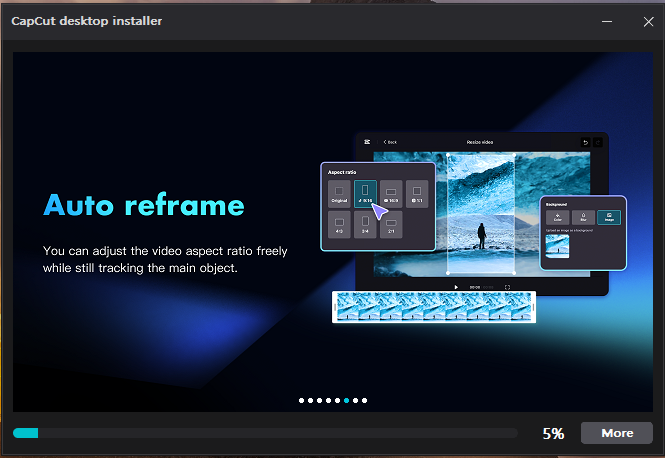665x458 pixels.
Task: Click the 5% progress percentage text
Action: pyautogui.click(x=553, y=433)
